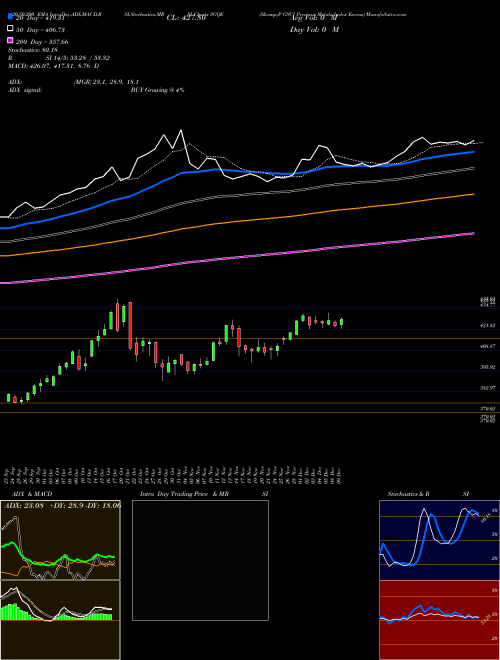The height and width of the screenshot is (660, 500).
Task: Click the 'Intra Day Trading Price' panel title
Action: 174,494
